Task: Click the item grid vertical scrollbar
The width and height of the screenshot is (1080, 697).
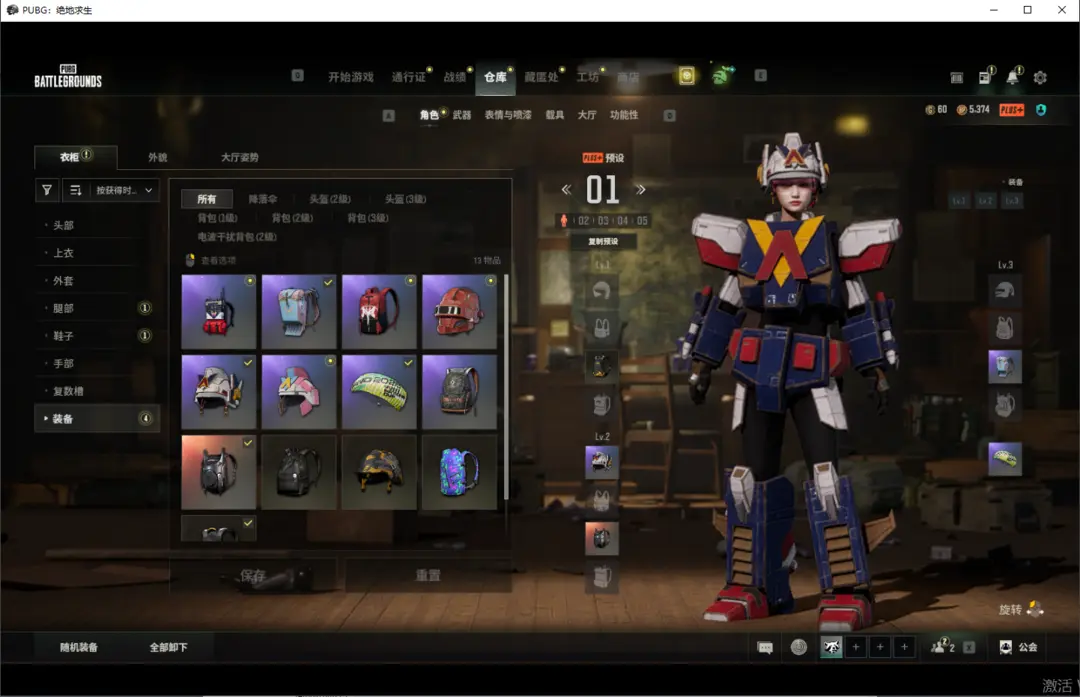Action: 506,387
